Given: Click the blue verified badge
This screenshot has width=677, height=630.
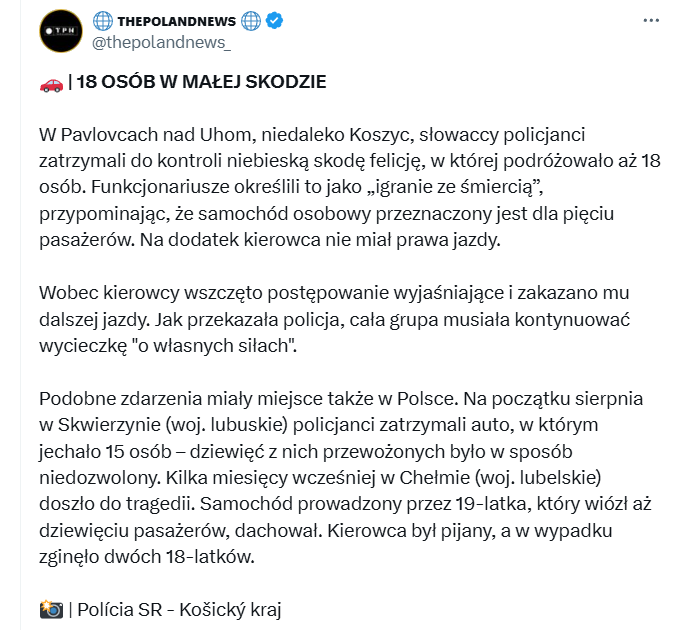Looking at the screenshot, I should tap(275, 21).
